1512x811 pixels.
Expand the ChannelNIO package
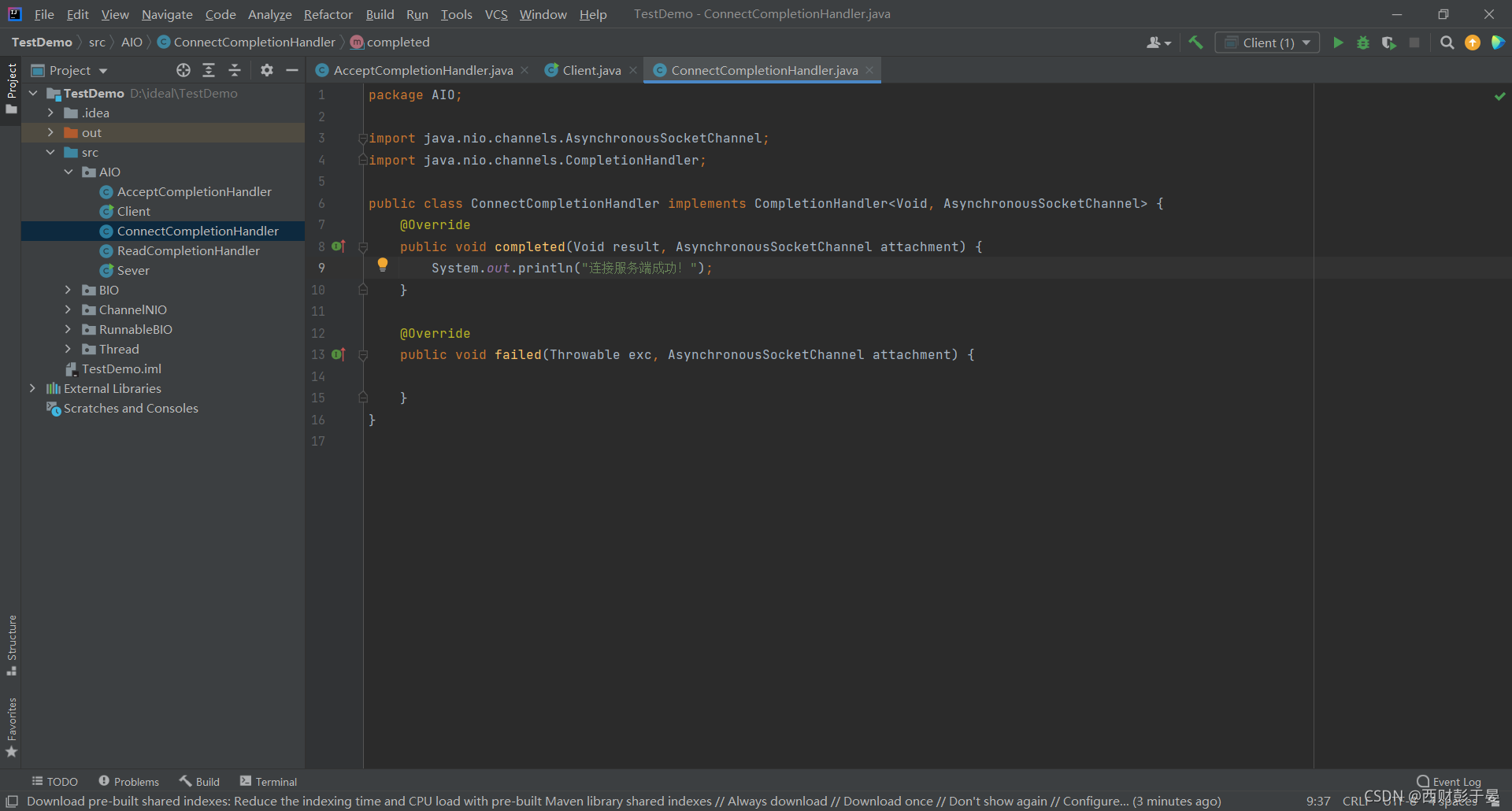pyautogui.click(x=69, y=309)
